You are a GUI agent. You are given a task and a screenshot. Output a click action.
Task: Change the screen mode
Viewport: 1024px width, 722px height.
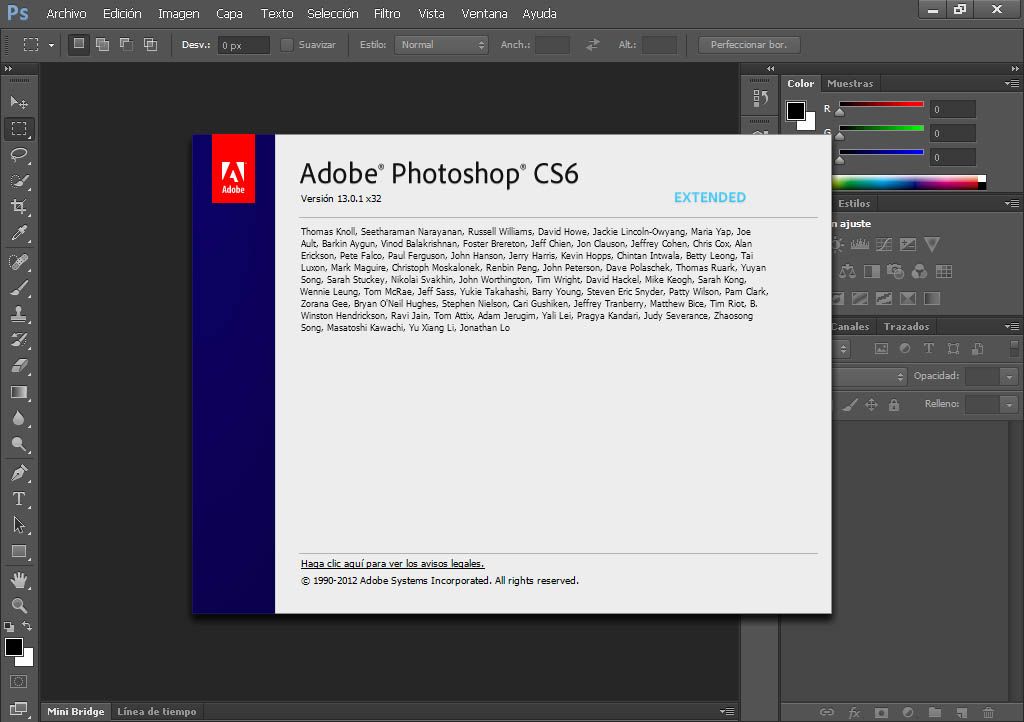pos(18,709)
